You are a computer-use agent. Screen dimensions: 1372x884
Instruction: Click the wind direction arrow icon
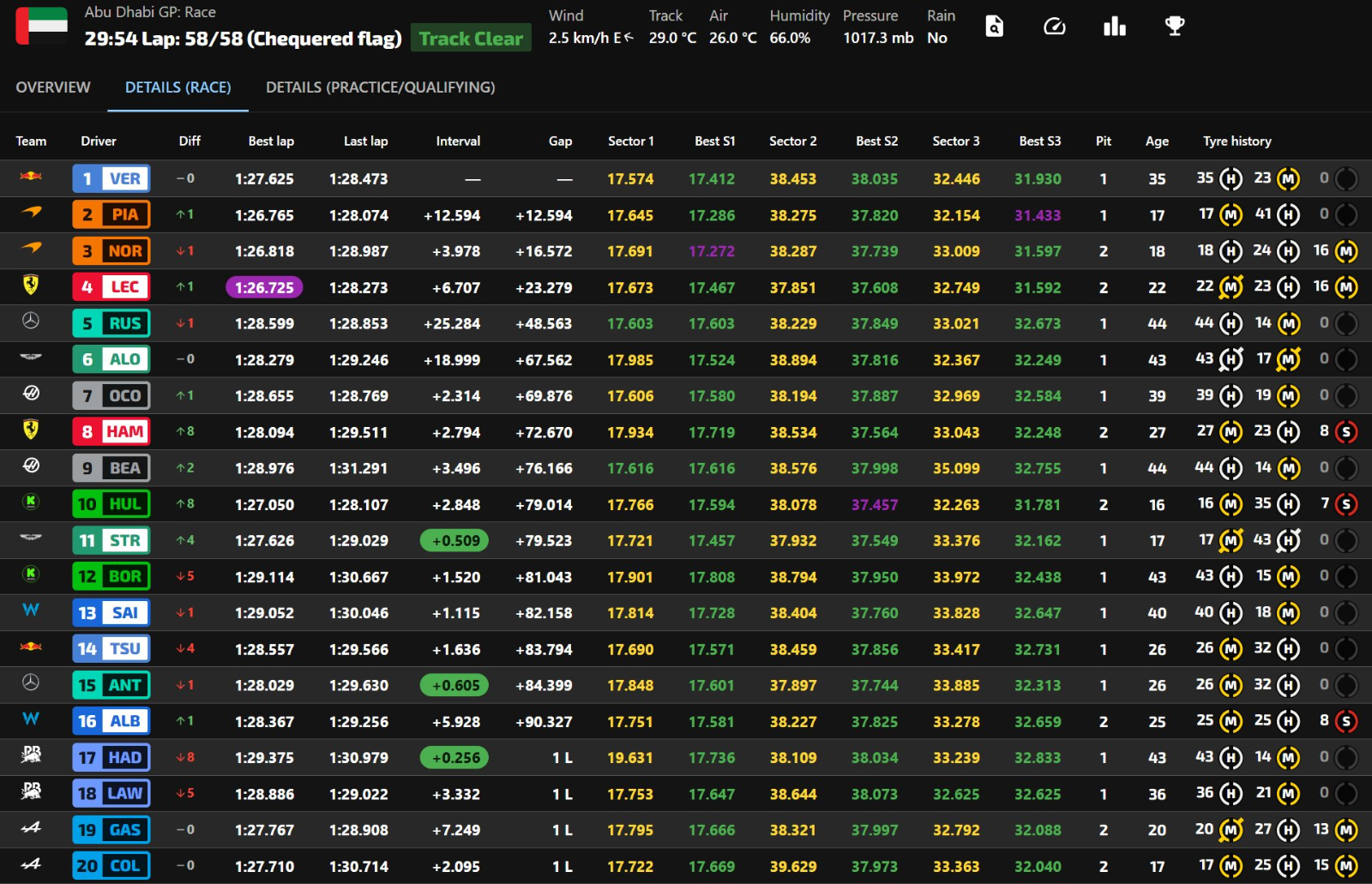pyautogui.click(x=629, y=38)
